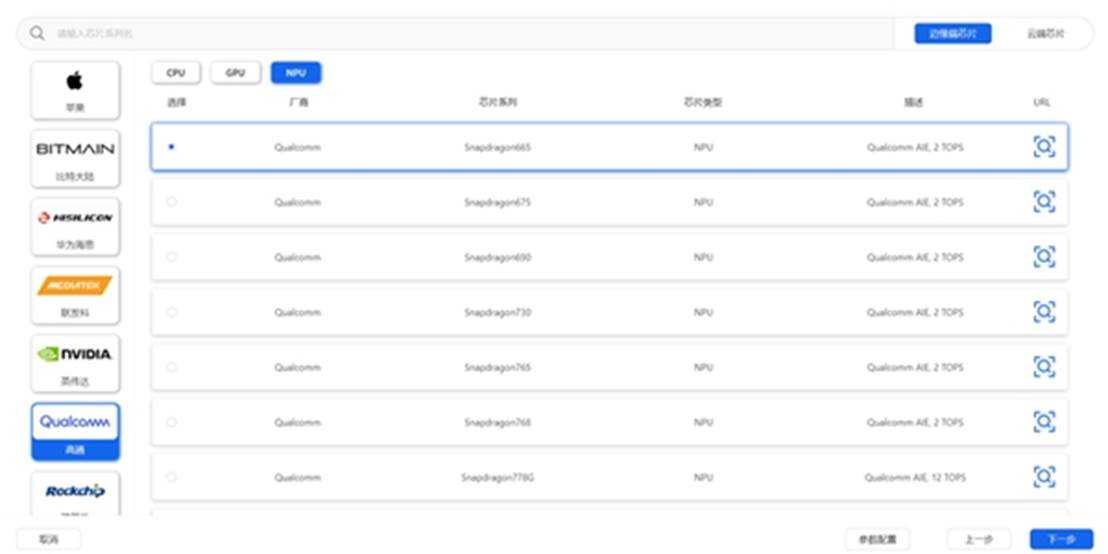The height and width of the screenshot is (554, 1108).
Task: Select the HiSilicon vendor card
Action: tap(75, 228)
